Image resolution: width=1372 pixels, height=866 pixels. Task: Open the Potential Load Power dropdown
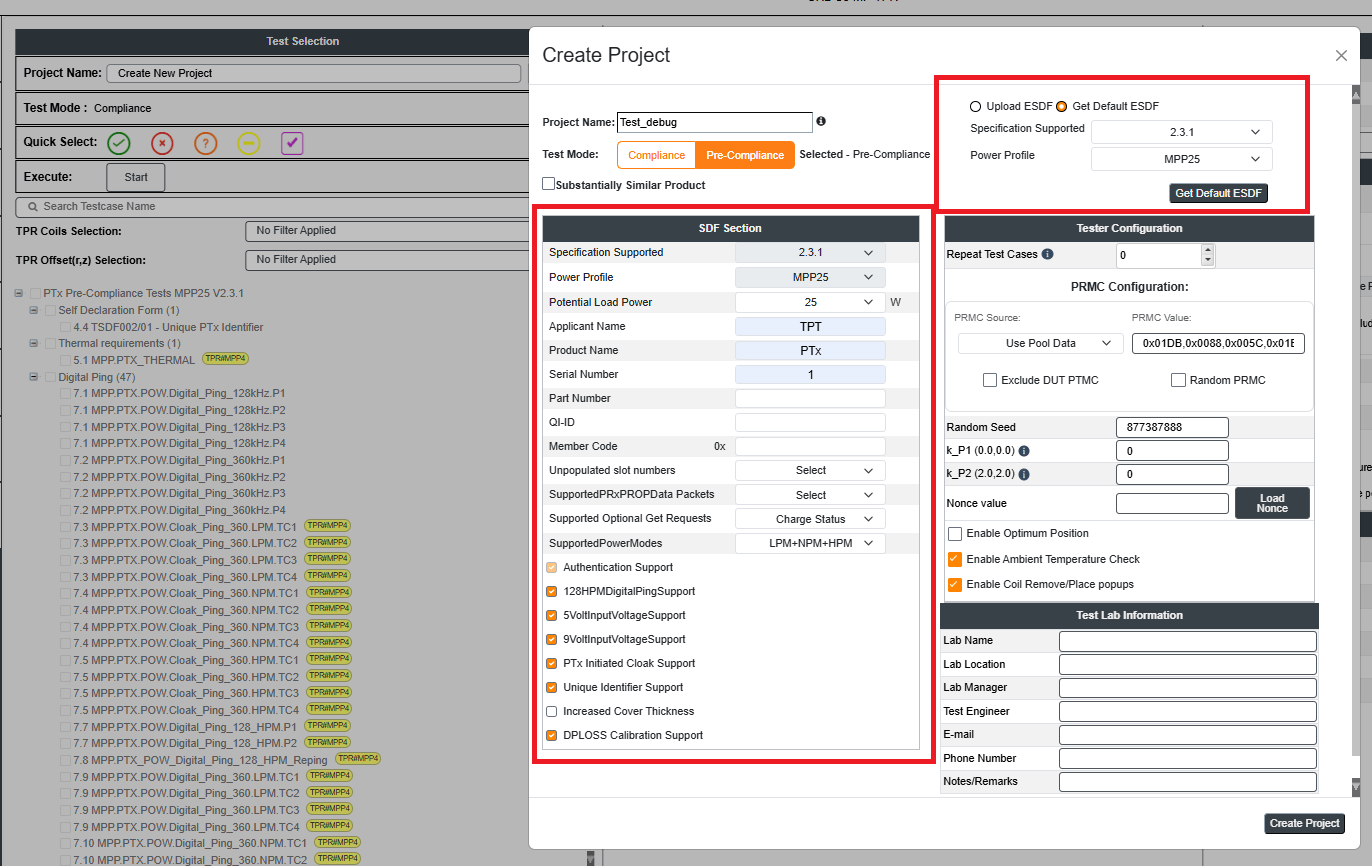[810, 302]
